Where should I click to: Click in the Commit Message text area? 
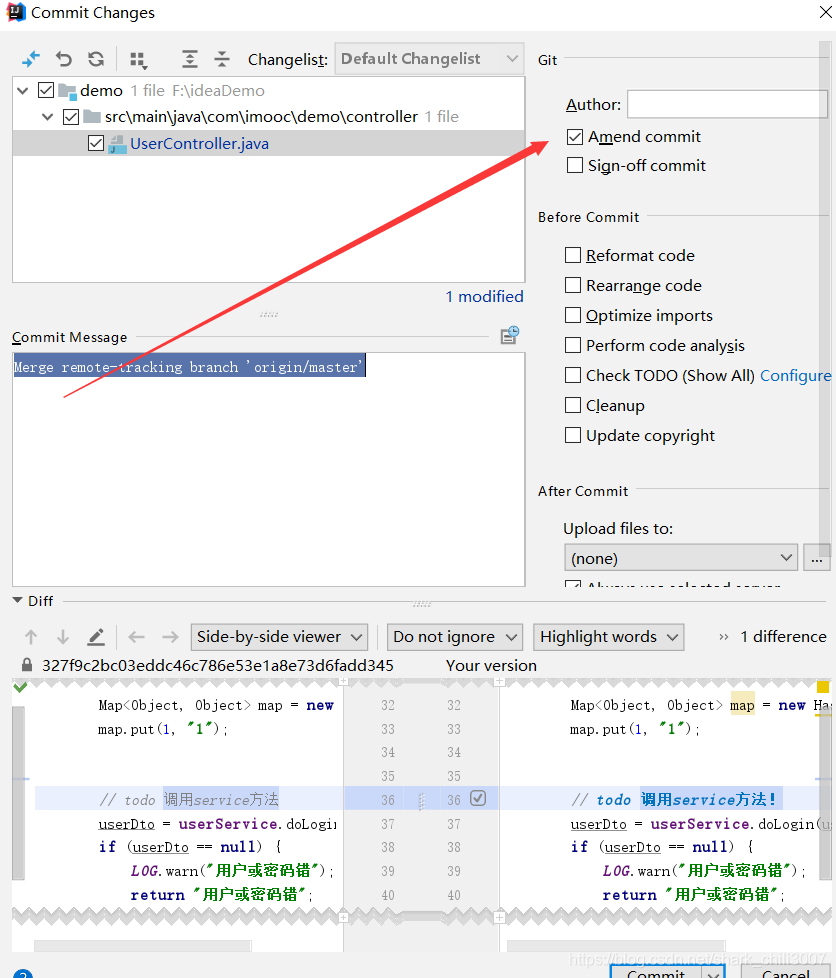[x=268, y=469]
